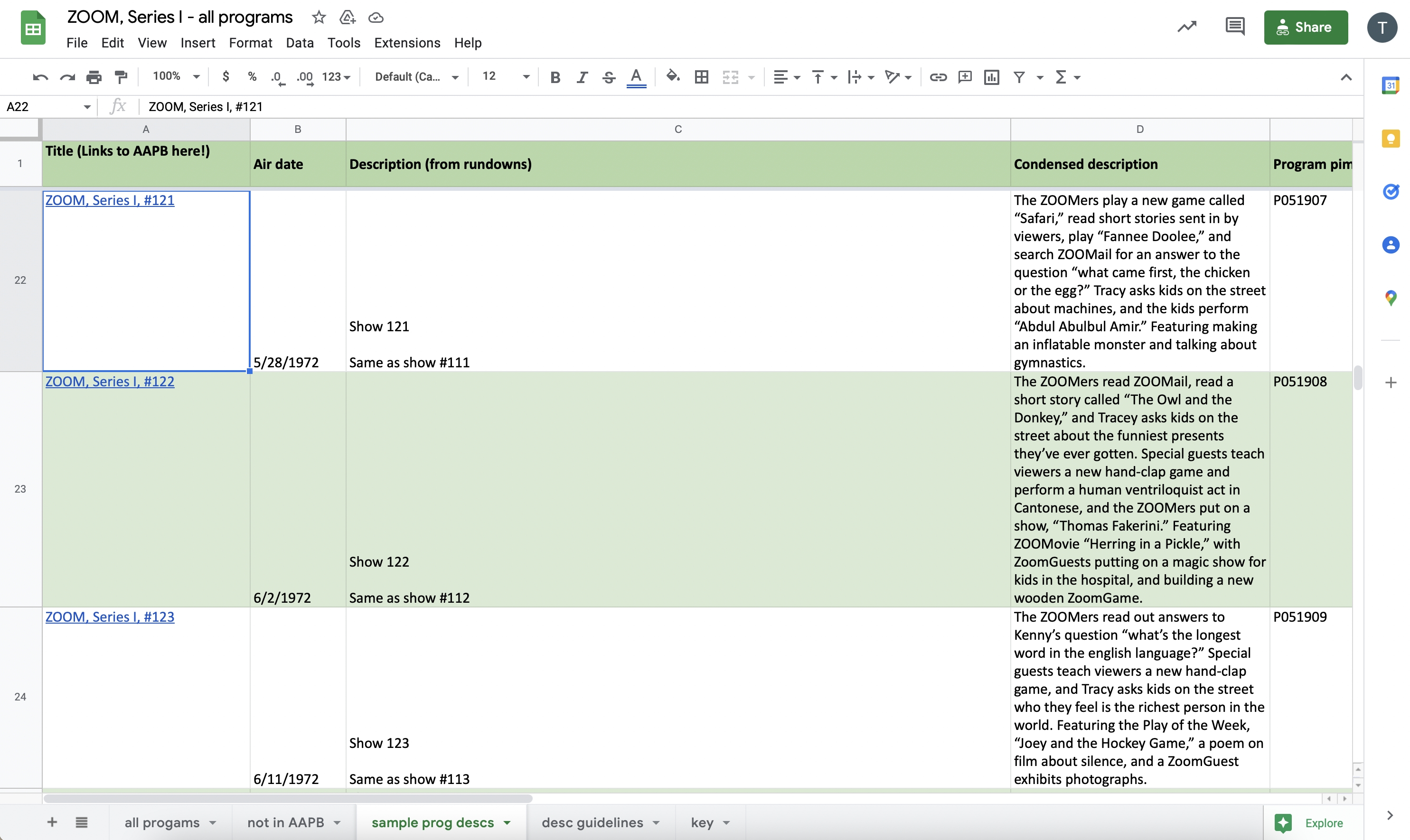Toggle strikethrough formatting
The width and height of the screenshot is (1410, 840).
pyautogui.click(x=609, y=77)
